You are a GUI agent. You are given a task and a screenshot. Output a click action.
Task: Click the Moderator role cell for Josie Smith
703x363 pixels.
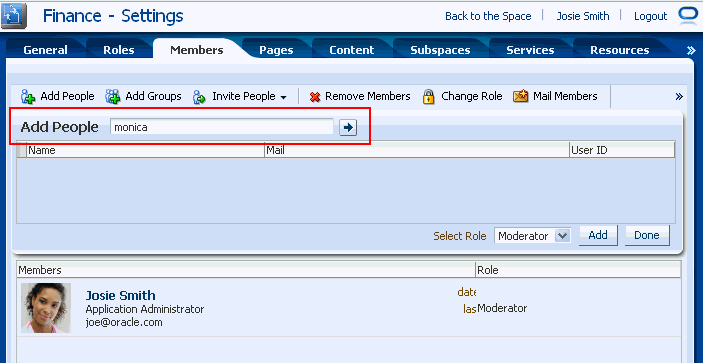coord(502,308)
